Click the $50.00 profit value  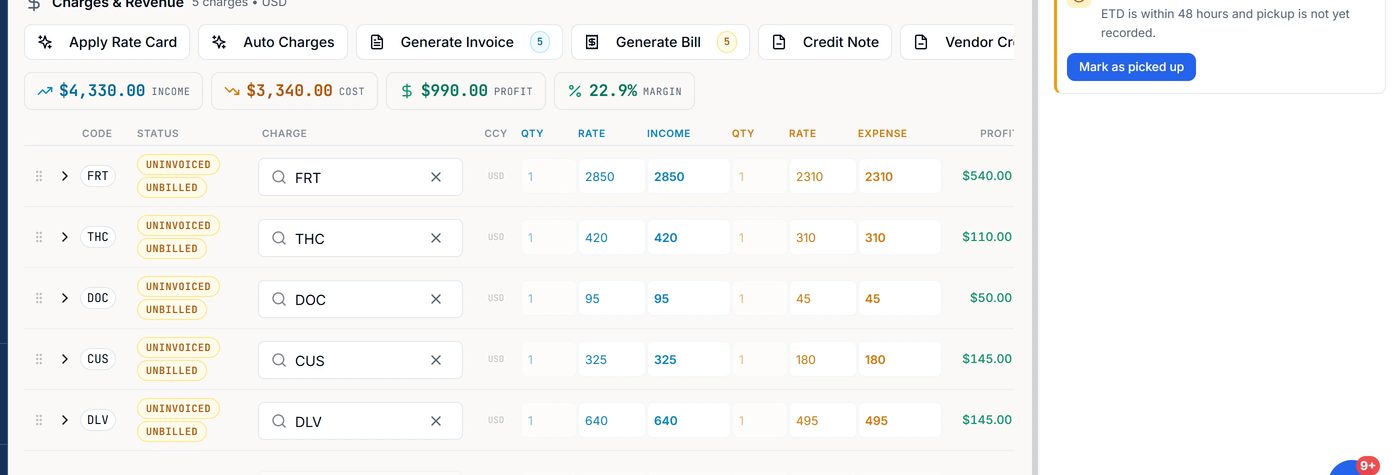coord(991,298)
